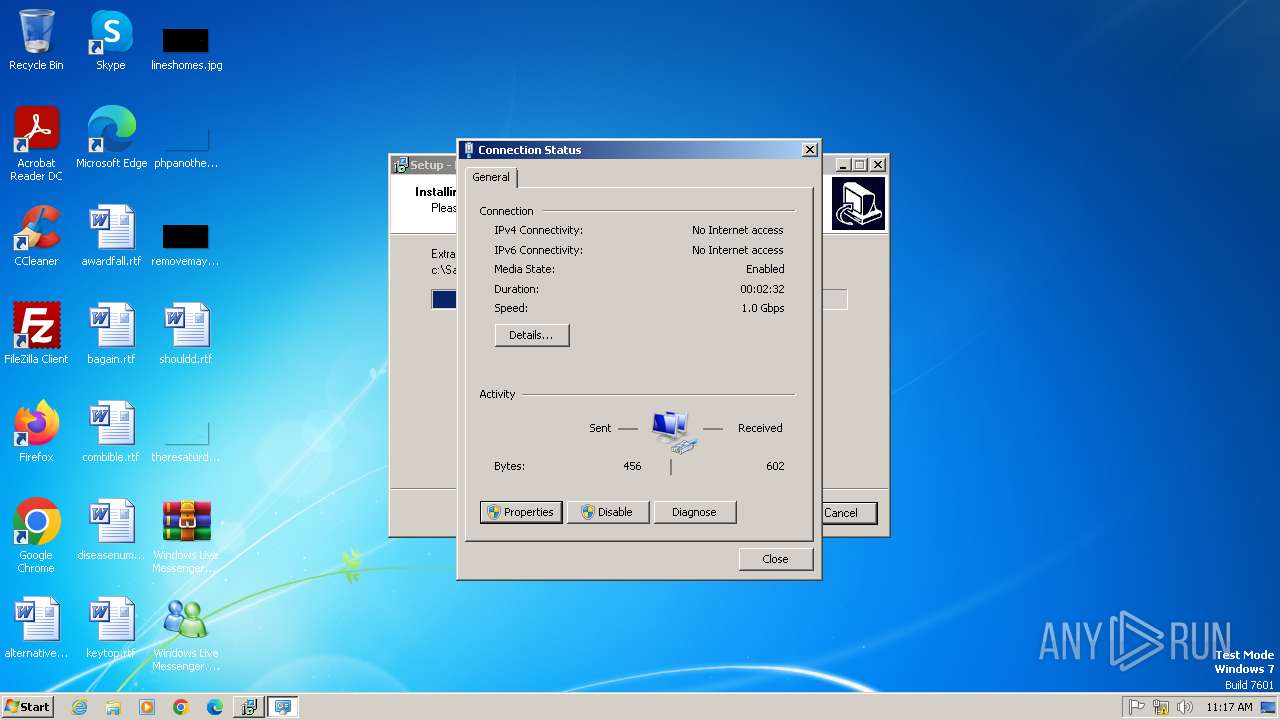
Task: Open Chrome from the taskbar
Action: [x=181, y=707]
